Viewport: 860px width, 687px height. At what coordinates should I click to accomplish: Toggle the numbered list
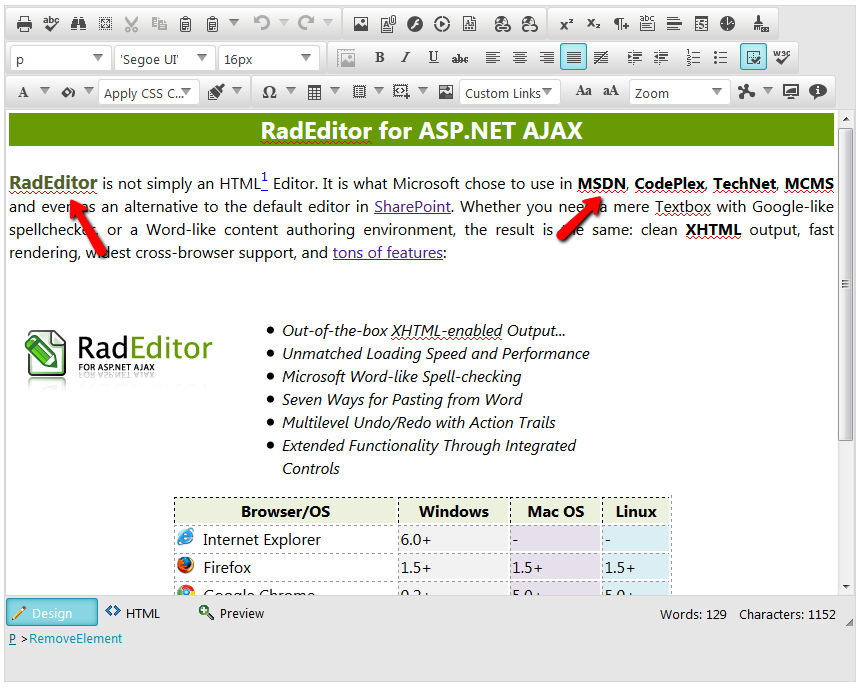pos(693,57)
